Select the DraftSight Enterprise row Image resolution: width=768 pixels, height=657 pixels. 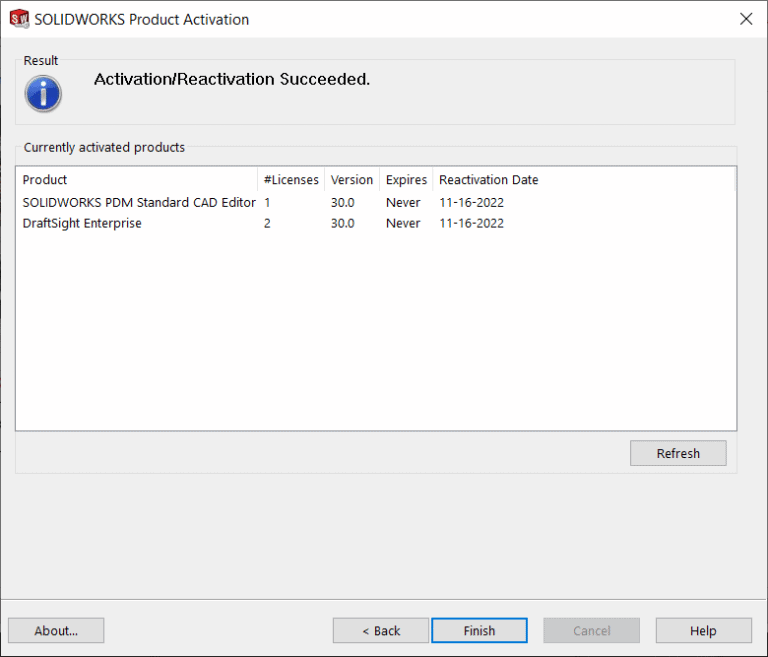82,223
